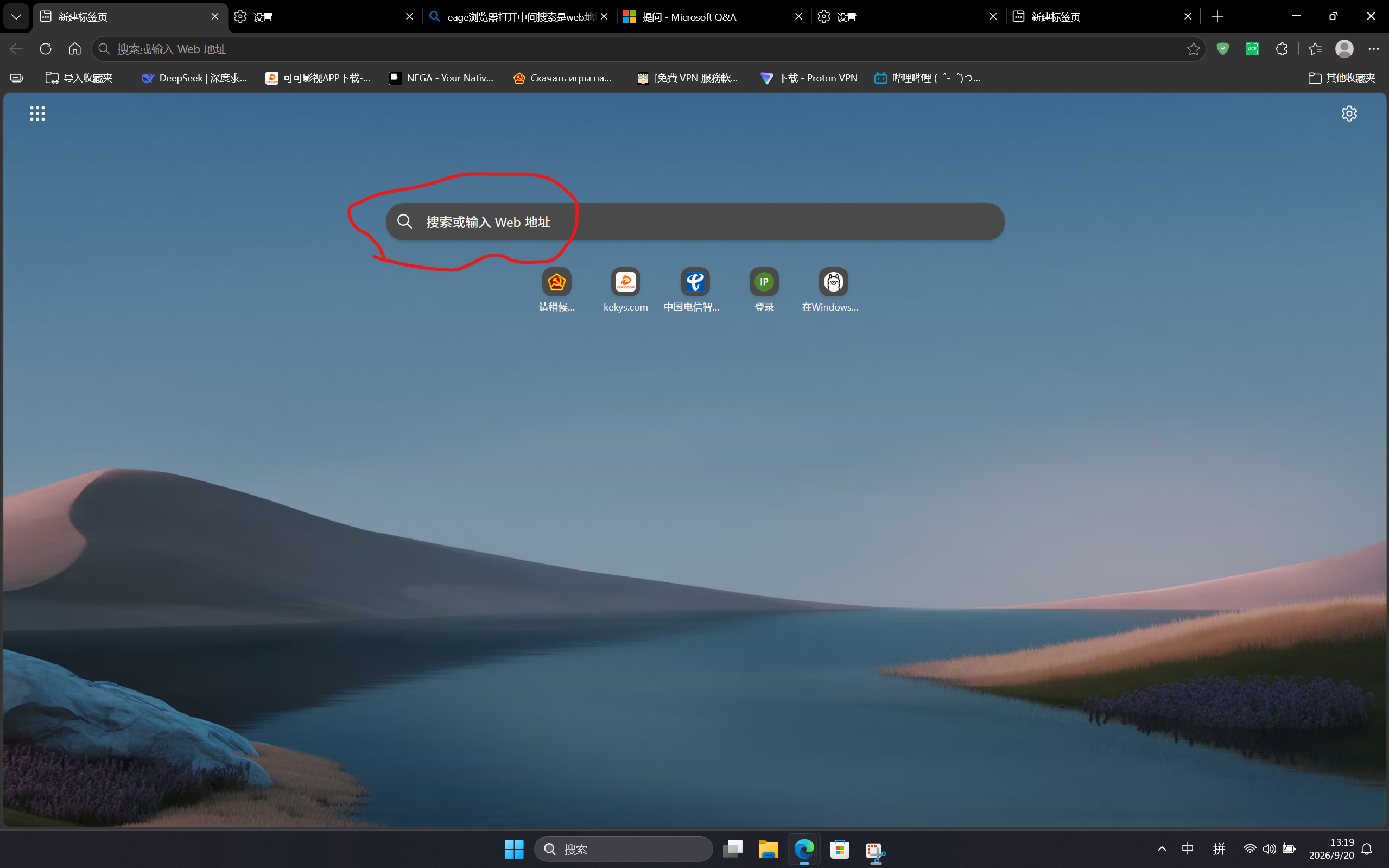
Task: Open the Favorites list icon
Action: (1315, 49)
